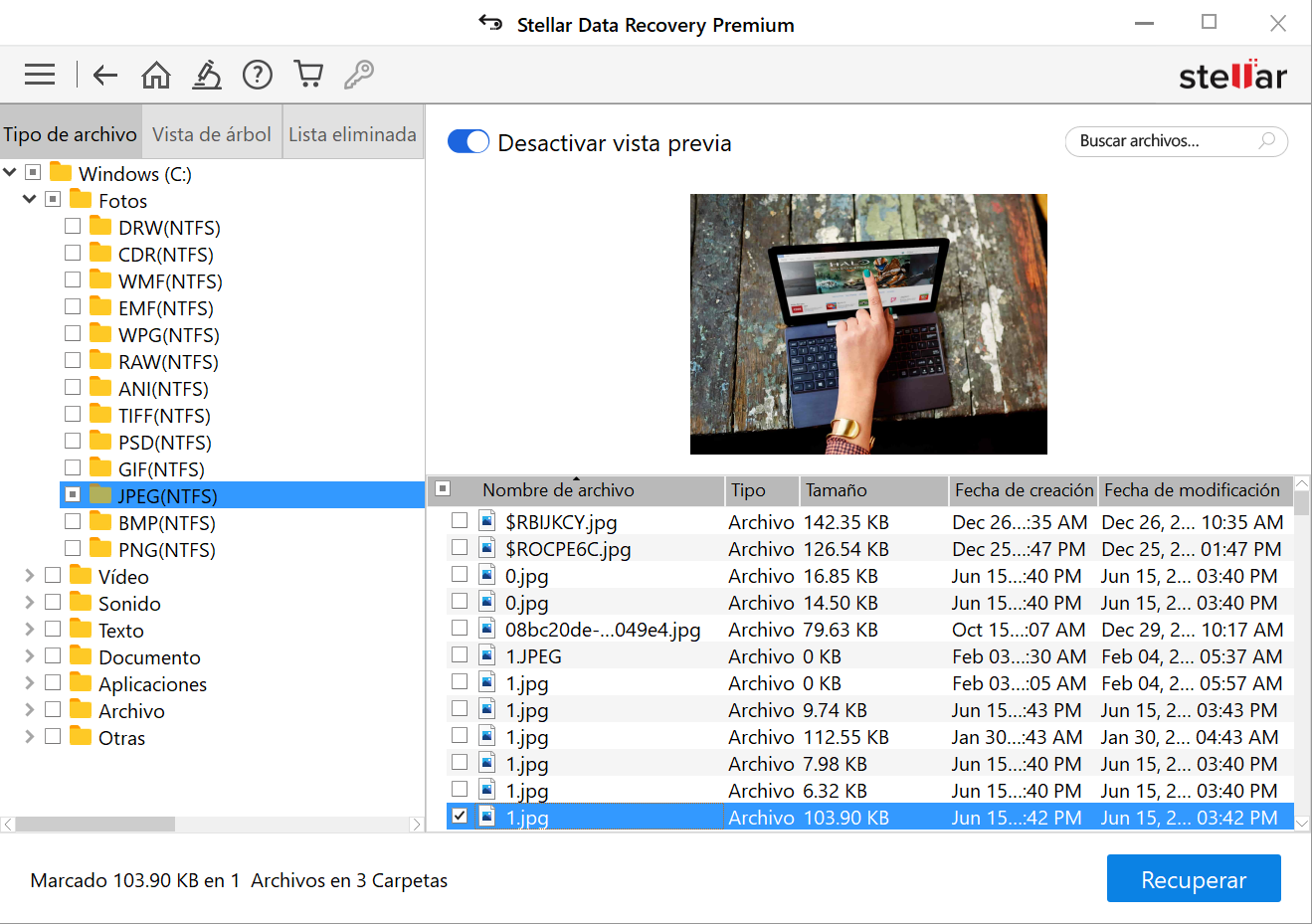Click the Recuperar button

1193,879
